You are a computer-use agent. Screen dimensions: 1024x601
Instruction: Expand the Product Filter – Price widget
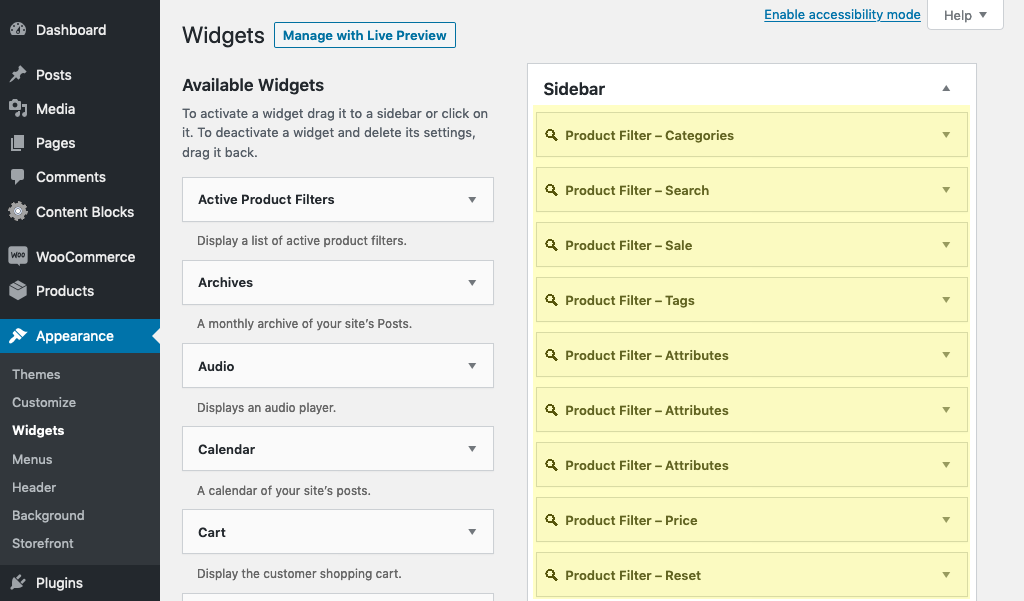pos(946,519)
